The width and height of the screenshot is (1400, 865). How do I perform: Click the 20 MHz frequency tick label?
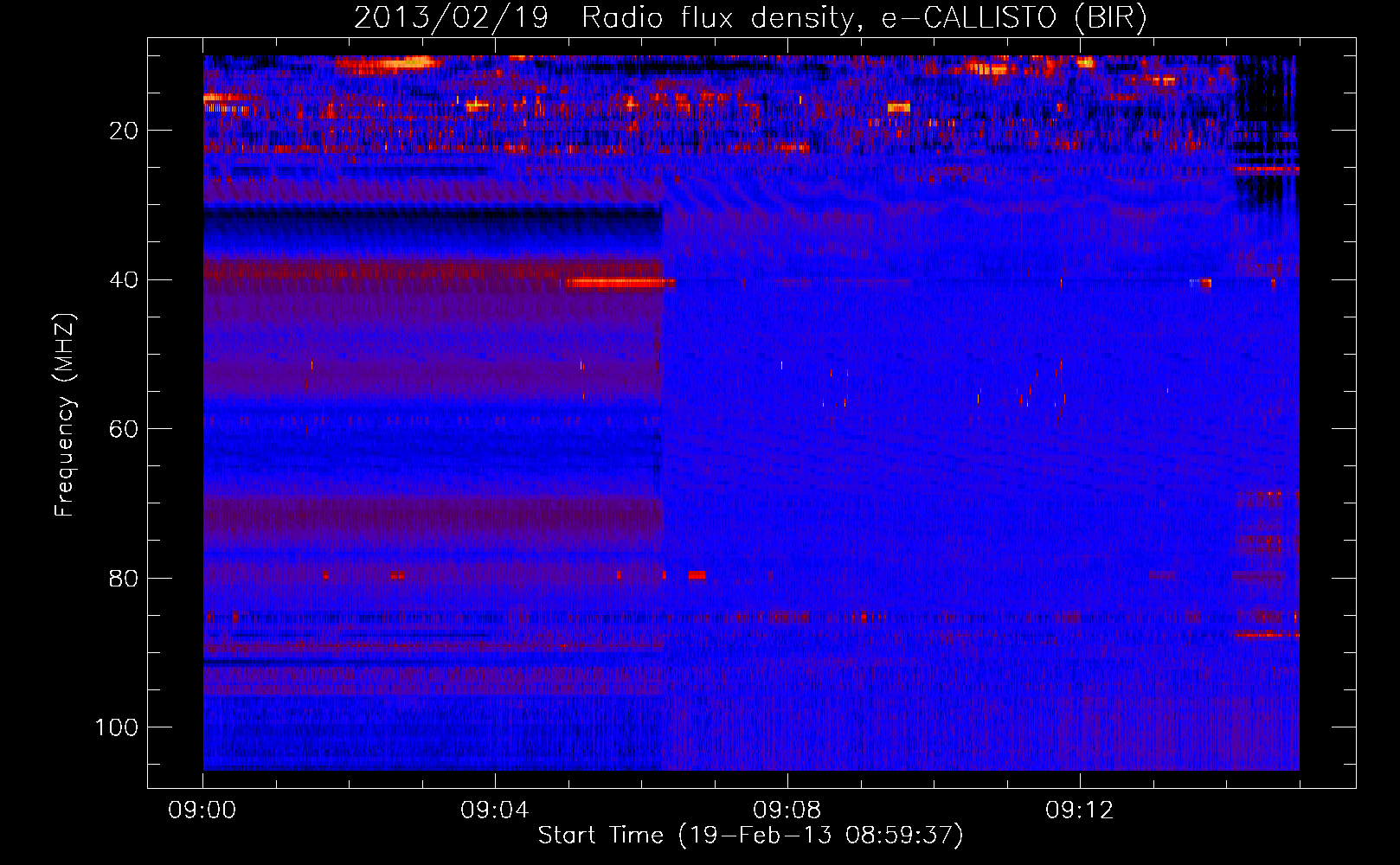tap(124, 131)
